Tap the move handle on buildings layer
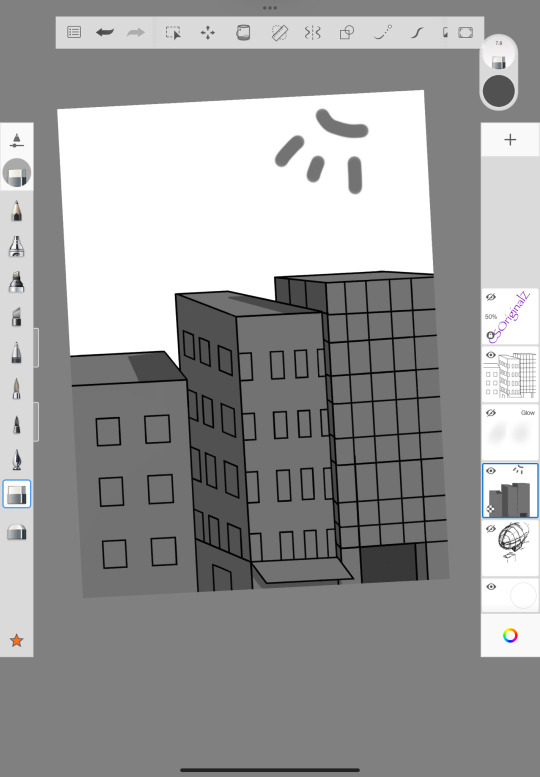This screenshot has width=540, height=777. point(490,509)
